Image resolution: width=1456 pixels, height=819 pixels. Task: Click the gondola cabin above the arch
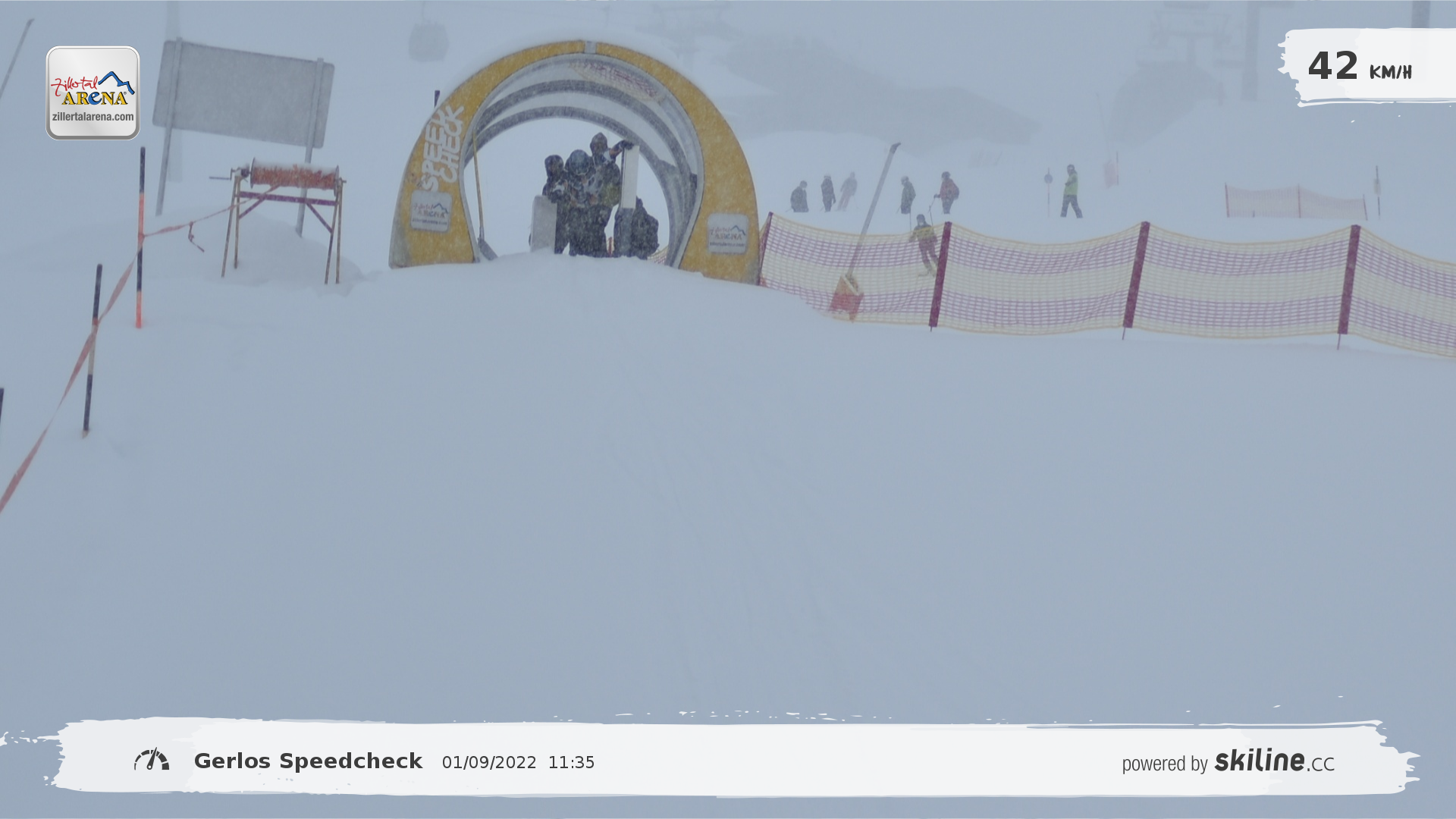coord(428,40)
